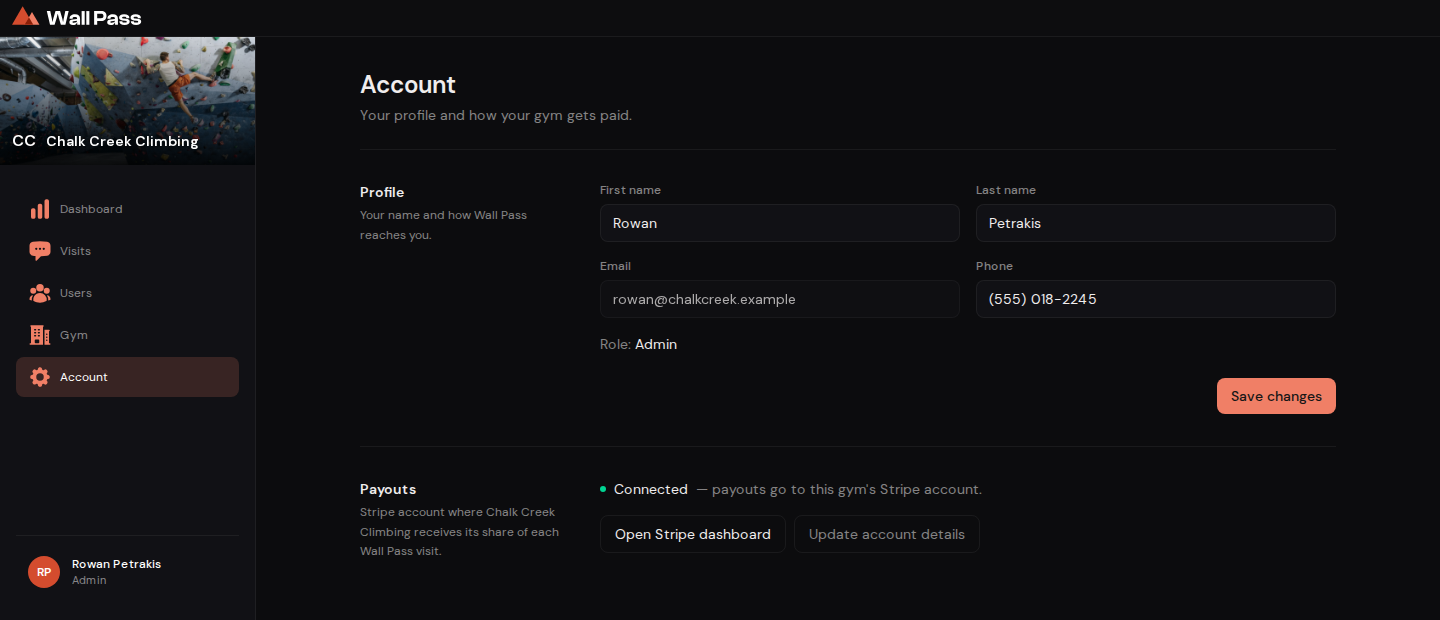
Task: Focus the Email field rowan@chalkcreek.example
Action: pos(780,299)
